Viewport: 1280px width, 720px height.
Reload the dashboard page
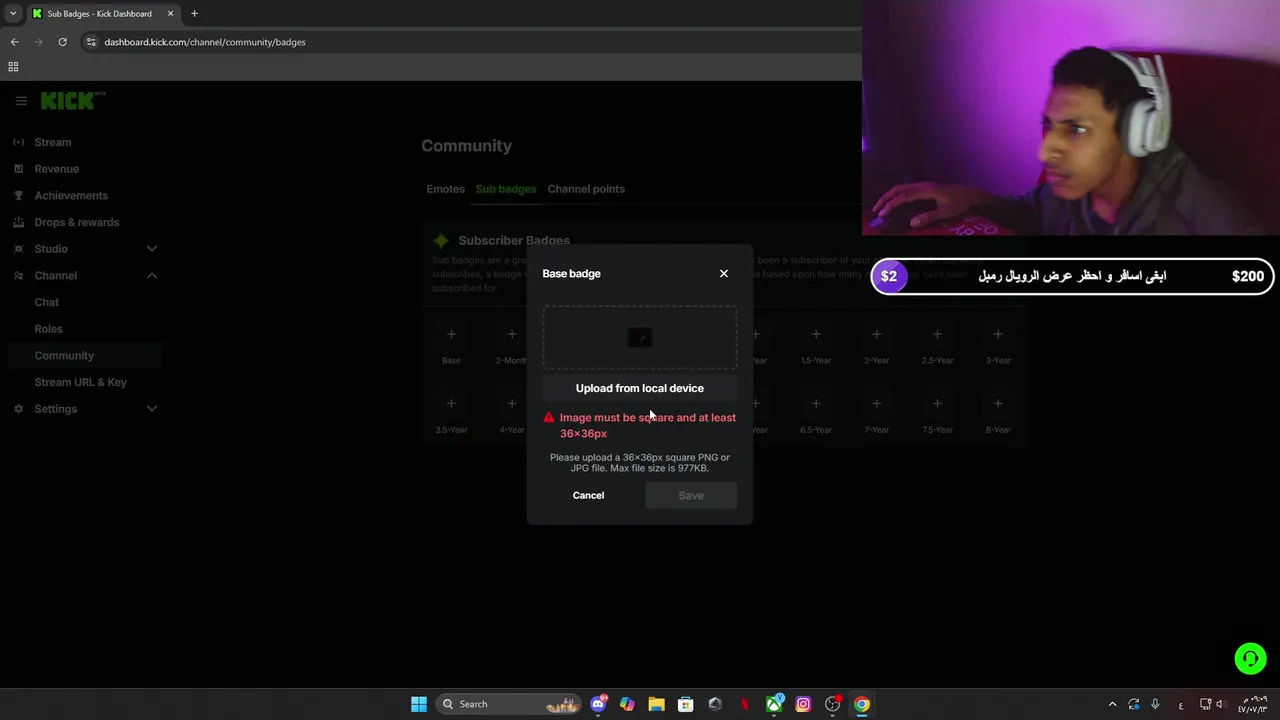[x=62, y=42]
